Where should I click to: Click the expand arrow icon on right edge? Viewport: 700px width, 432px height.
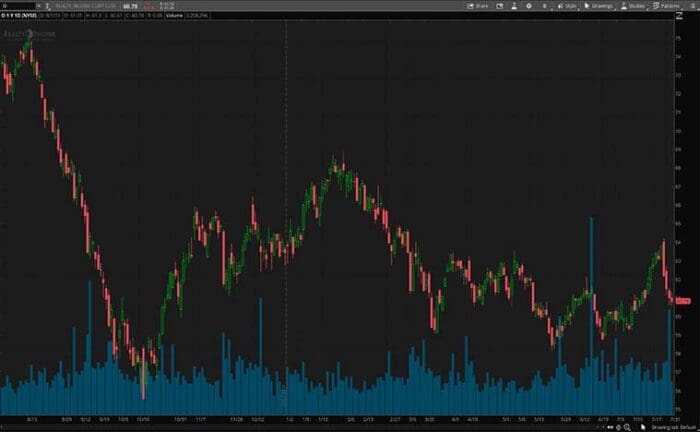679,16
